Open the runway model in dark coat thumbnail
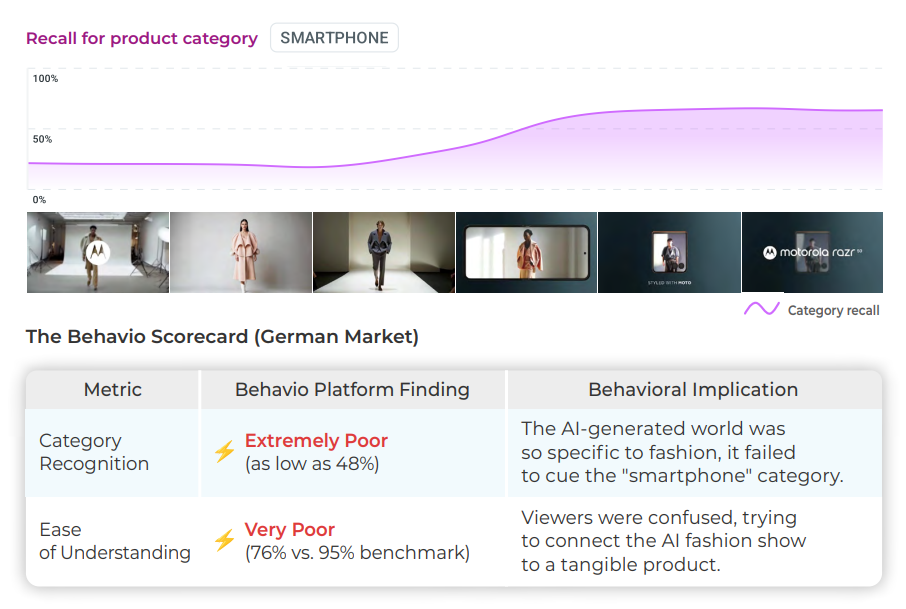The image size is (906, 609). pos(384,252)
